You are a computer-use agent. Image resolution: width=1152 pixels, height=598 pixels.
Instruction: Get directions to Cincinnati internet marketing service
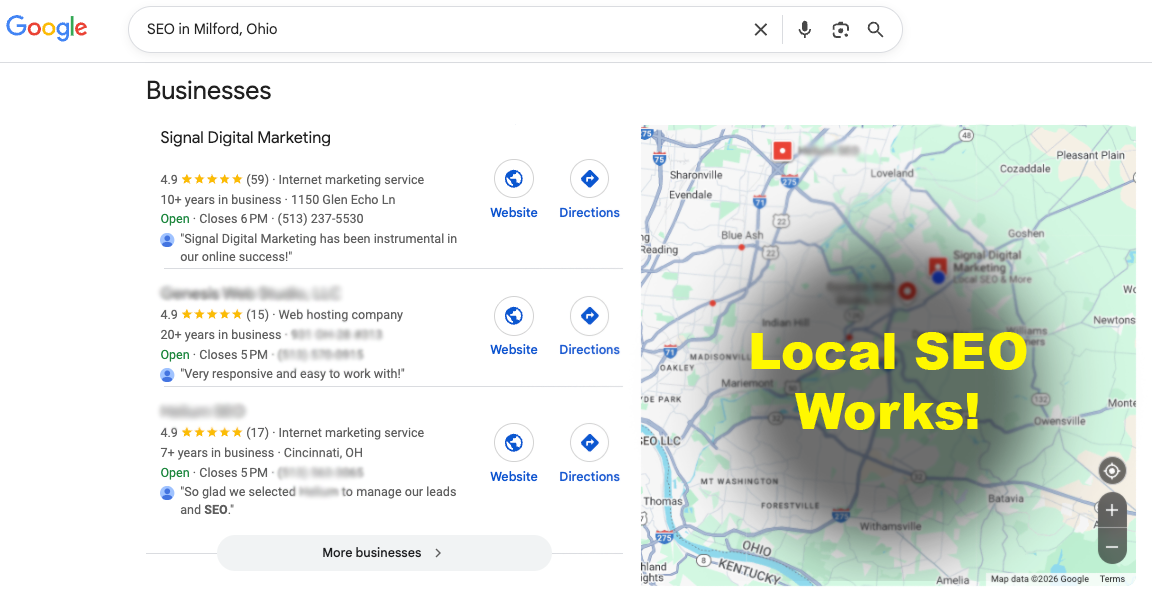tap(589, 443)
